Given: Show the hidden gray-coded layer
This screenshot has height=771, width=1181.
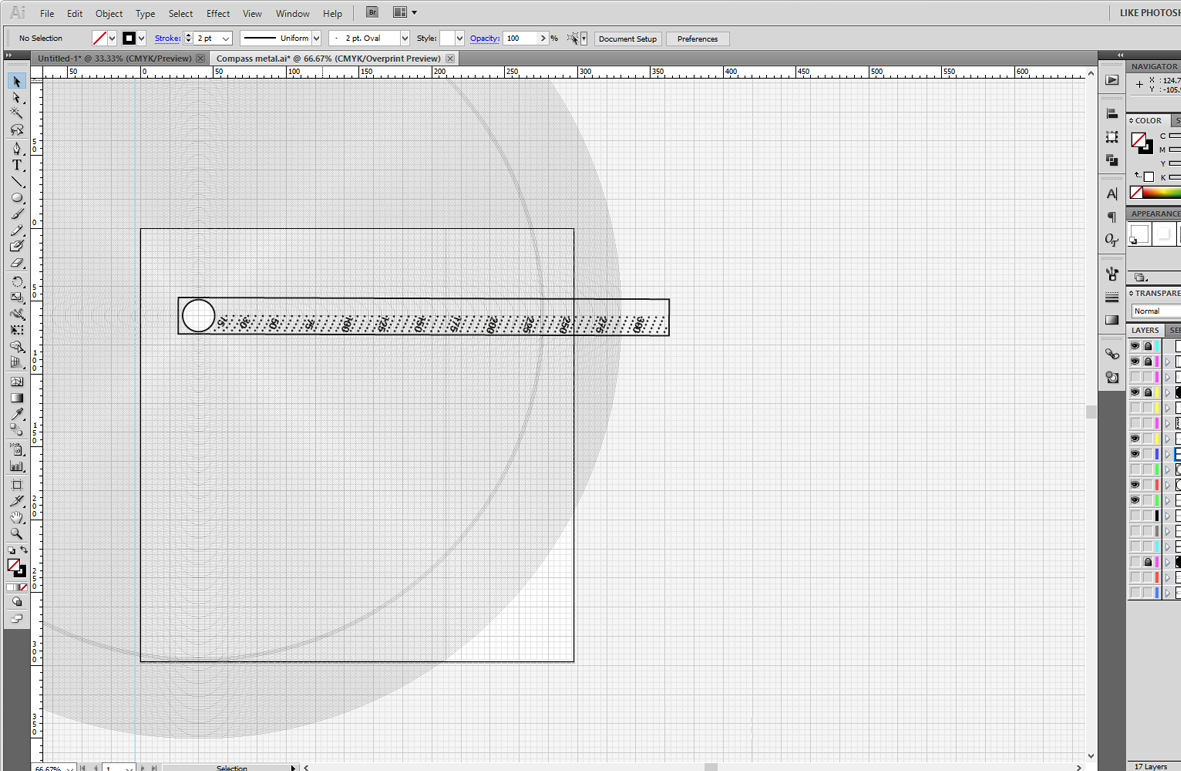Looking at the screenshot, I should click(1135, 531).
